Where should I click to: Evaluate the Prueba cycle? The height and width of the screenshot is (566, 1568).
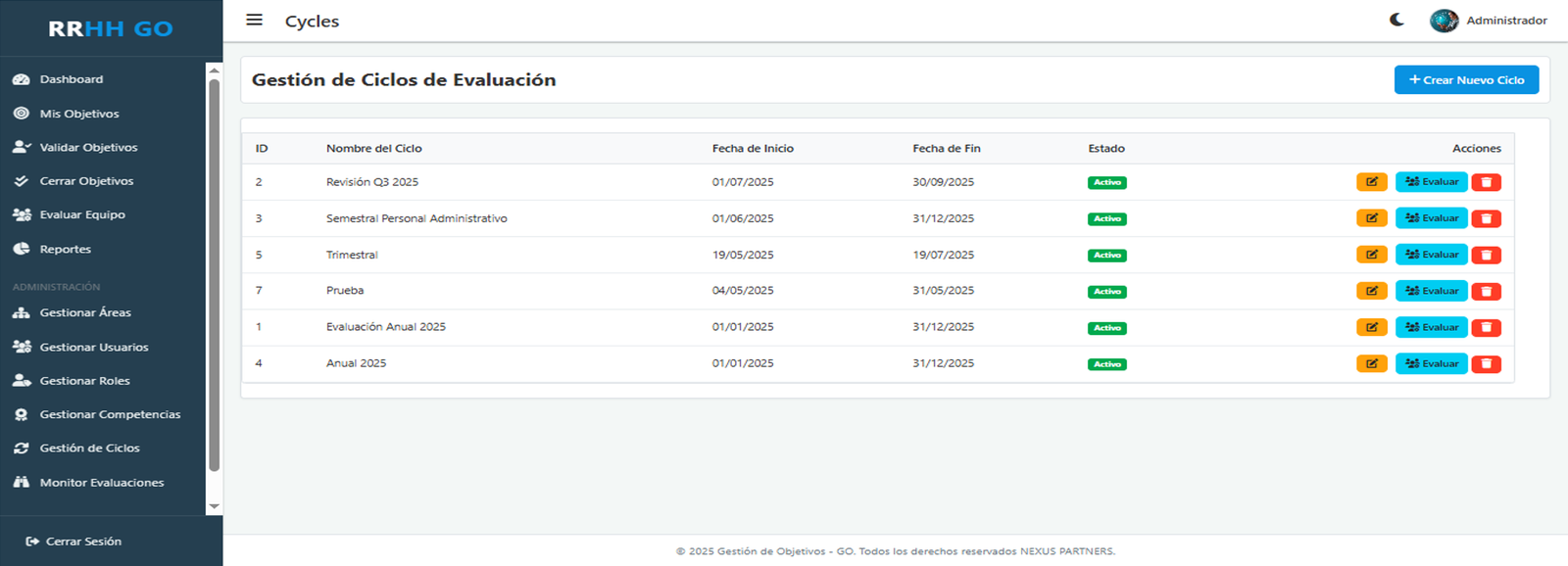pos(1431,291)
